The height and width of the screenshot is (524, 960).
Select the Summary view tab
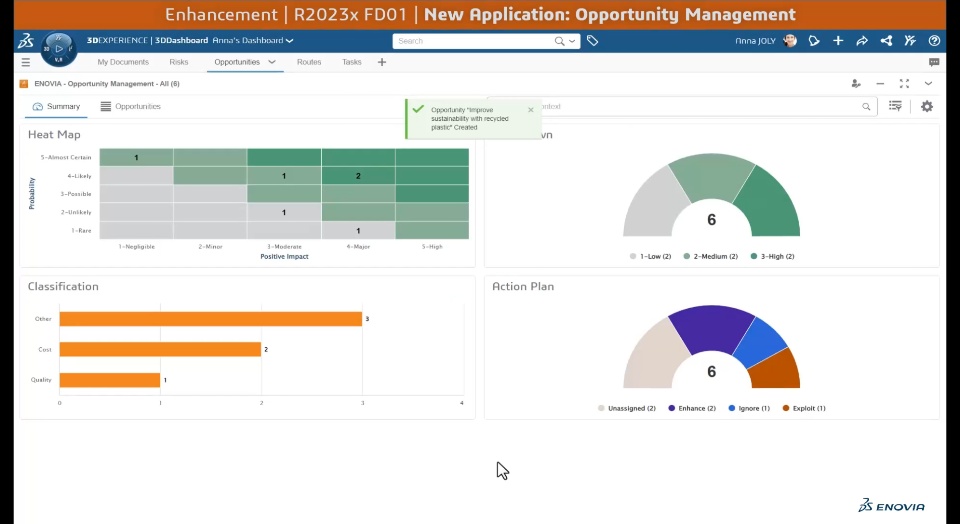56,106
